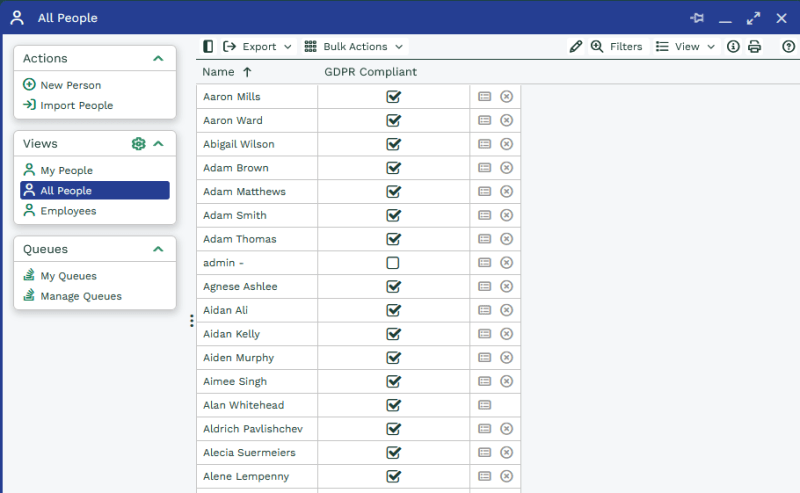The height and width of the screenshot is (493, 800).
Task: Collapse the Queues panel
Action: (158, 249)
